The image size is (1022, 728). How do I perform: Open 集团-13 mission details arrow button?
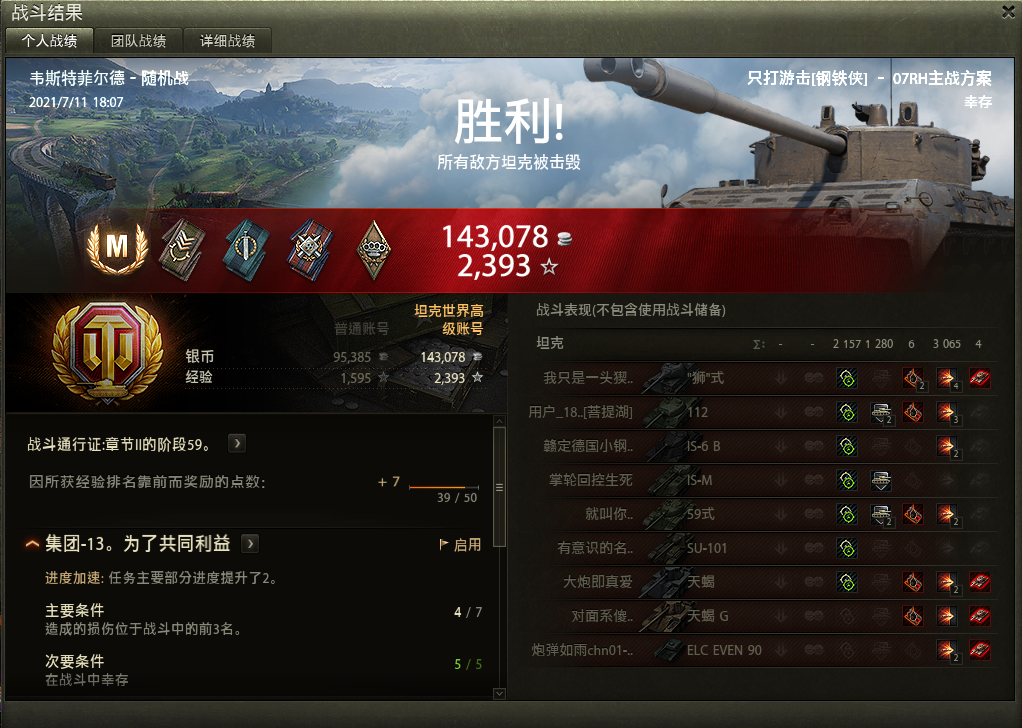250,544
